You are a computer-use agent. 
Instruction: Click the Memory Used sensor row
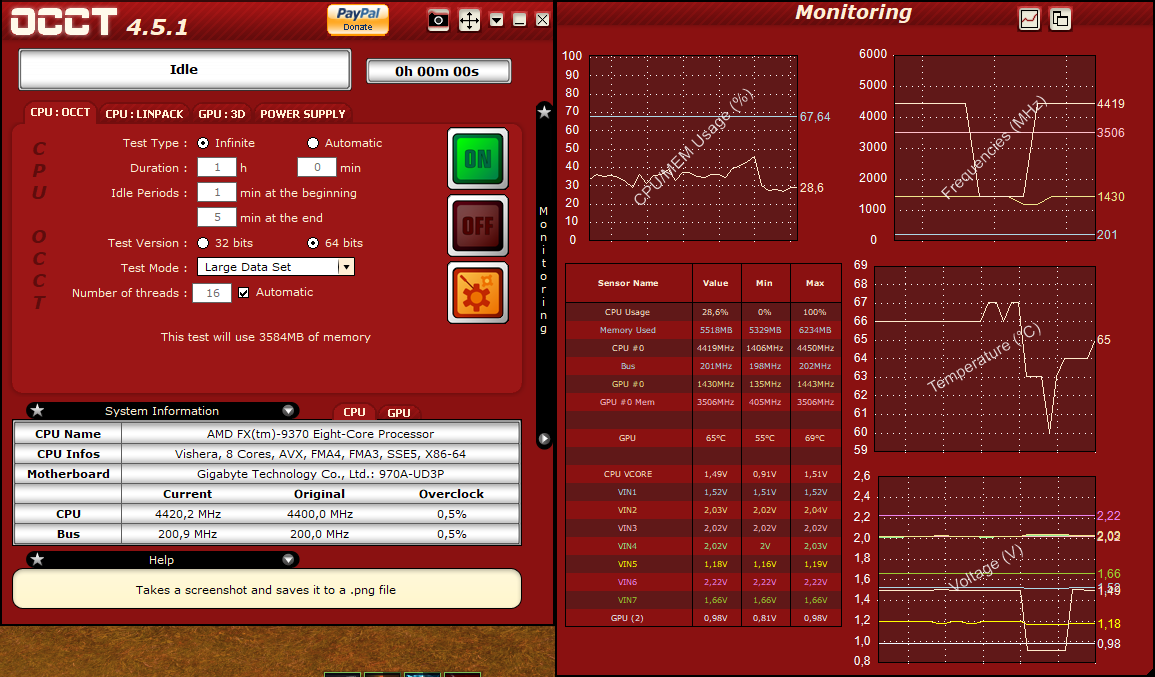click(x=703, y=330)
